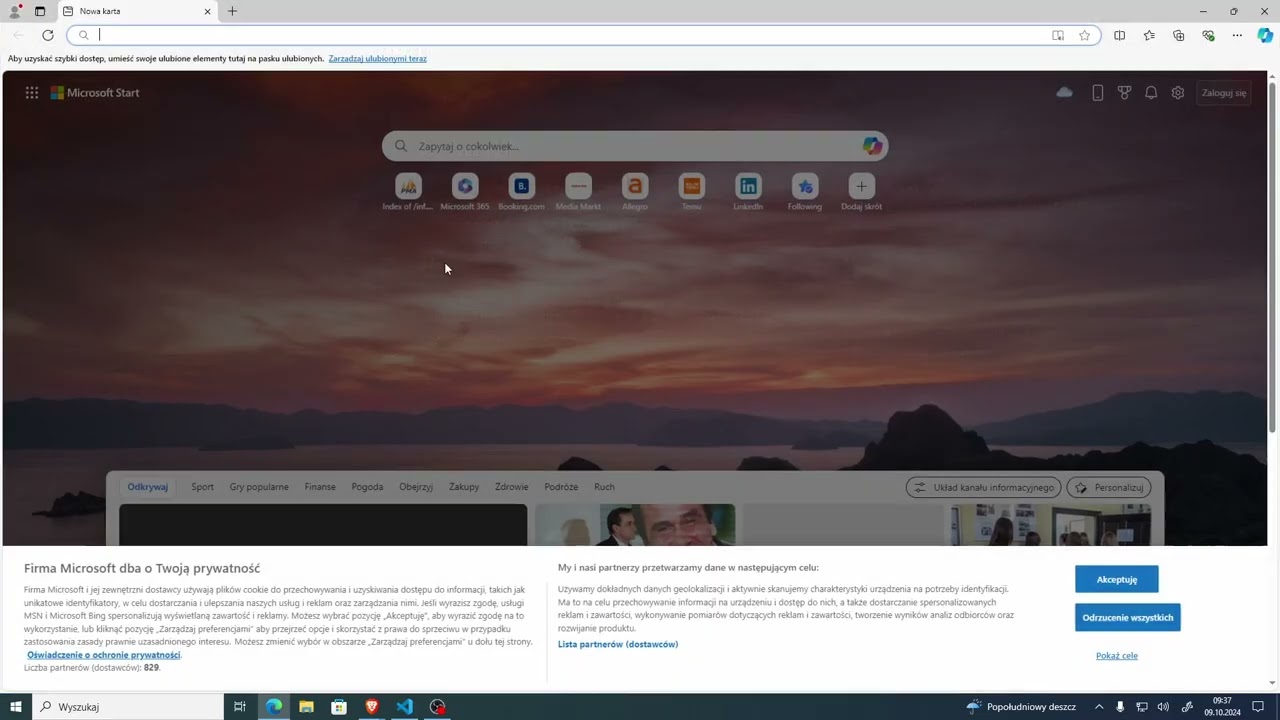The height and width of the screenshot is (720, 1280).
Task: Open Booking.com shortcut tile
Action: pos(521,192)
